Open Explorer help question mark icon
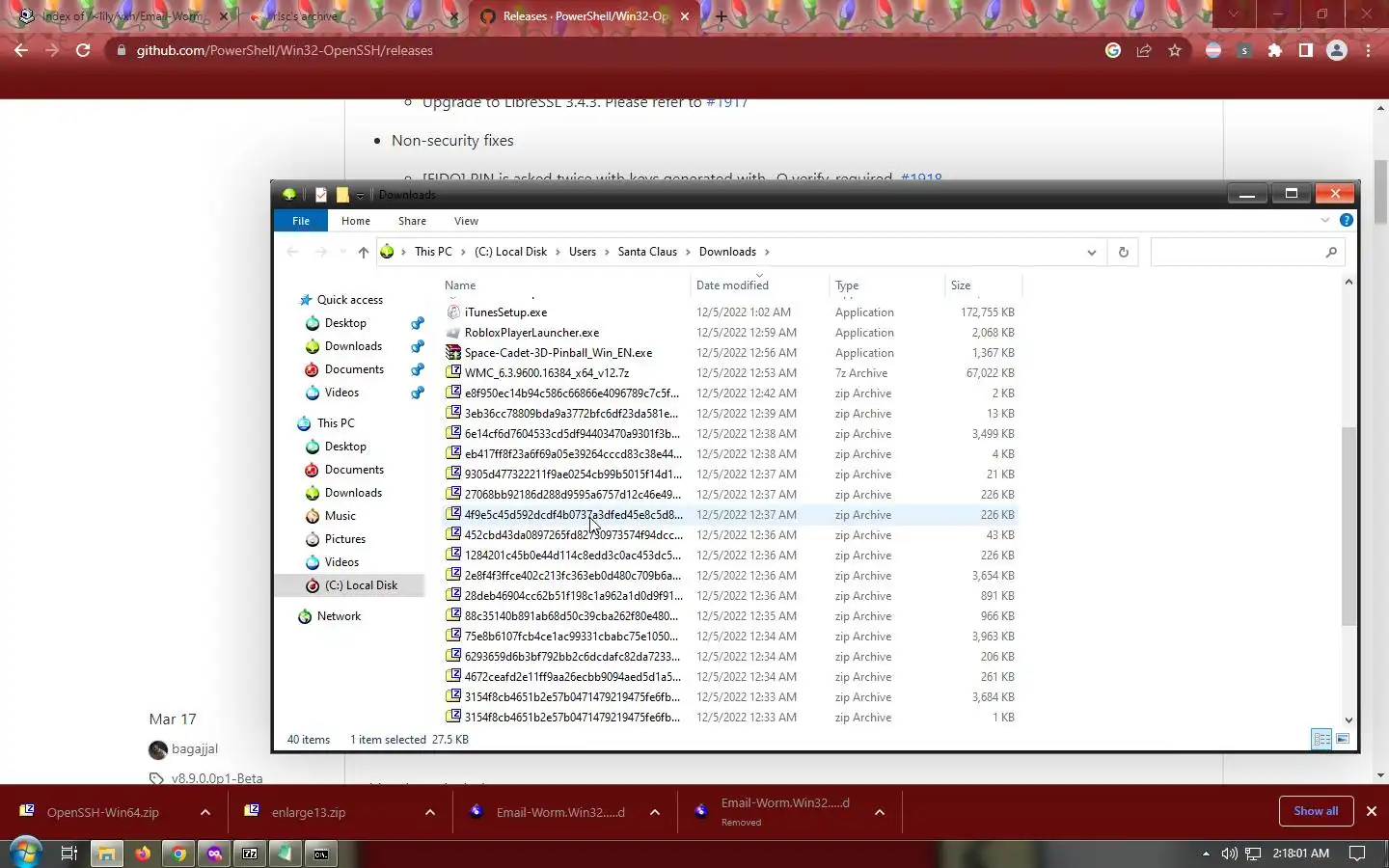Image resolution: width=1389 pixels, height=868 pixels. [1347, 220]
